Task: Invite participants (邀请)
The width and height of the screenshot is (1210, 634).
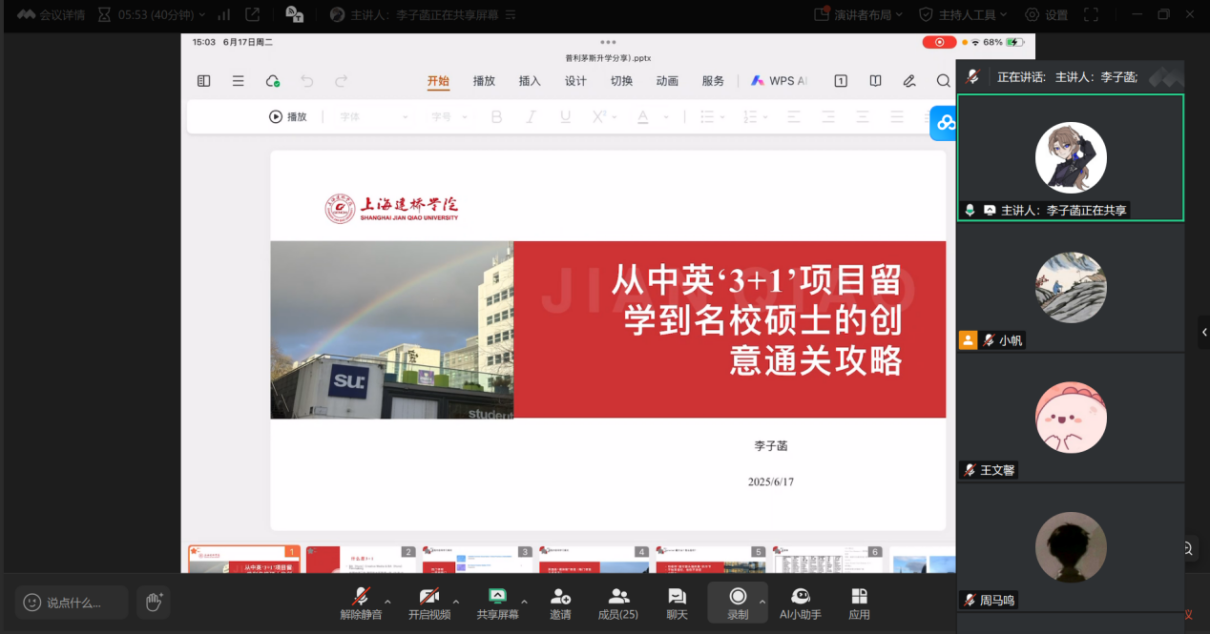Action: (560, 603)
